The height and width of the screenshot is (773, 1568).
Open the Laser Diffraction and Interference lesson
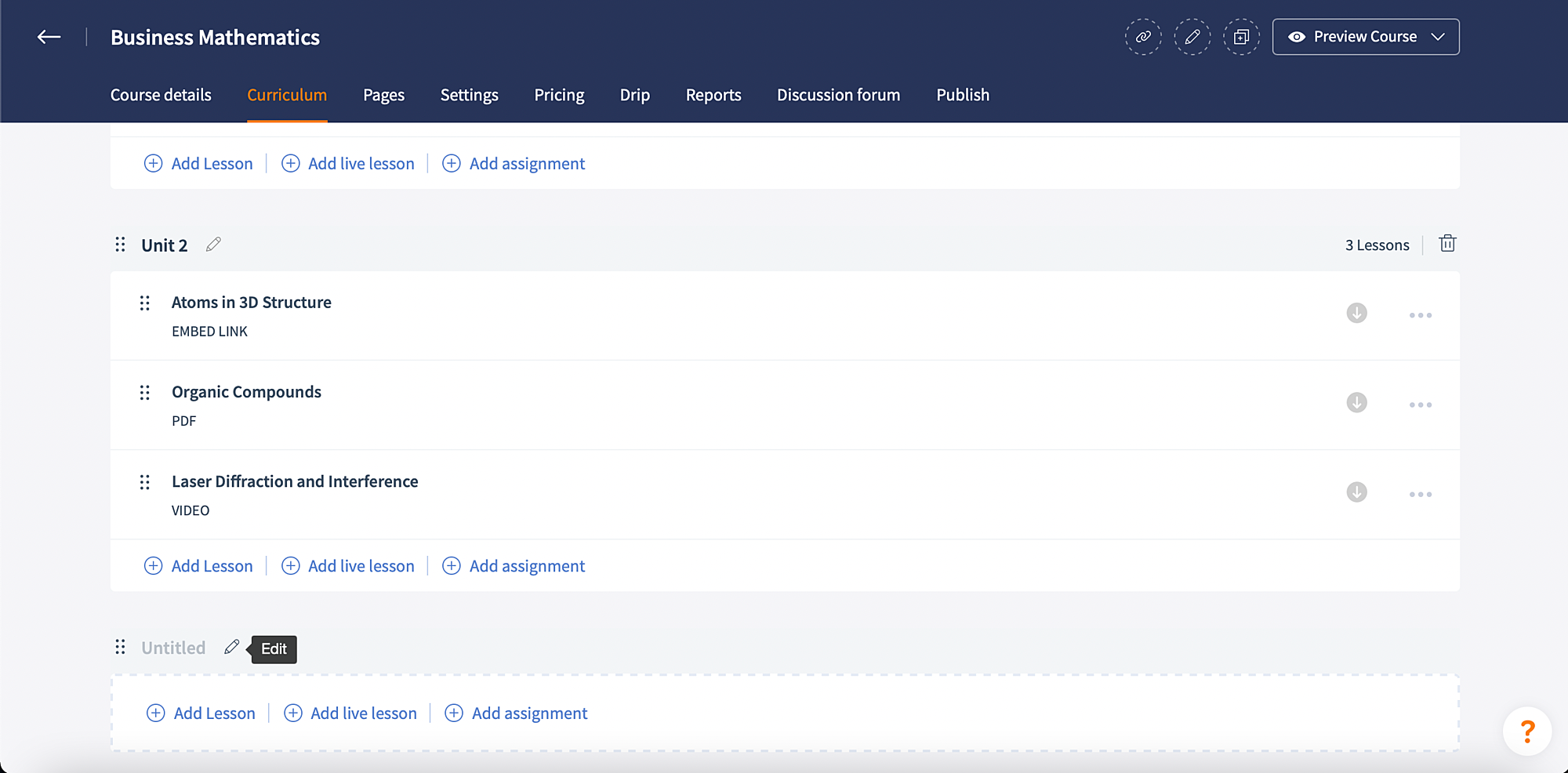click(x=295, y=481)
